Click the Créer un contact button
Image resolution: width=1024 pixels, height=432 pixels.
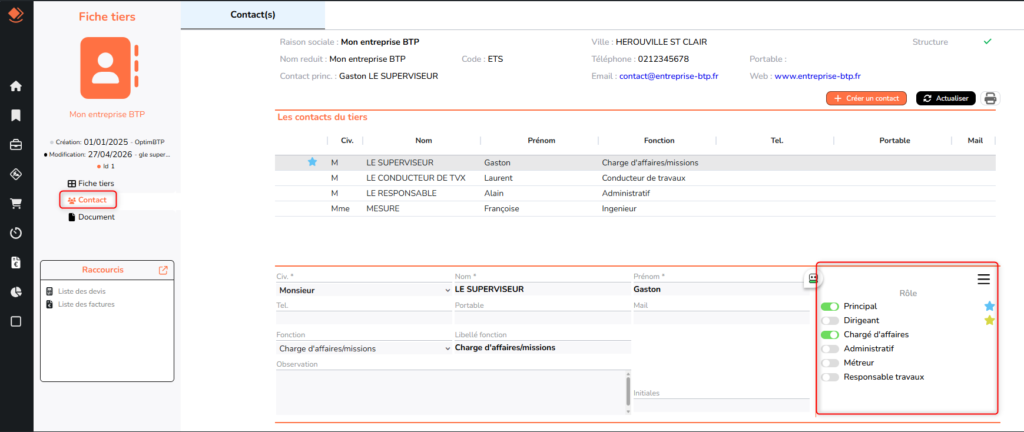coord(866,99)
